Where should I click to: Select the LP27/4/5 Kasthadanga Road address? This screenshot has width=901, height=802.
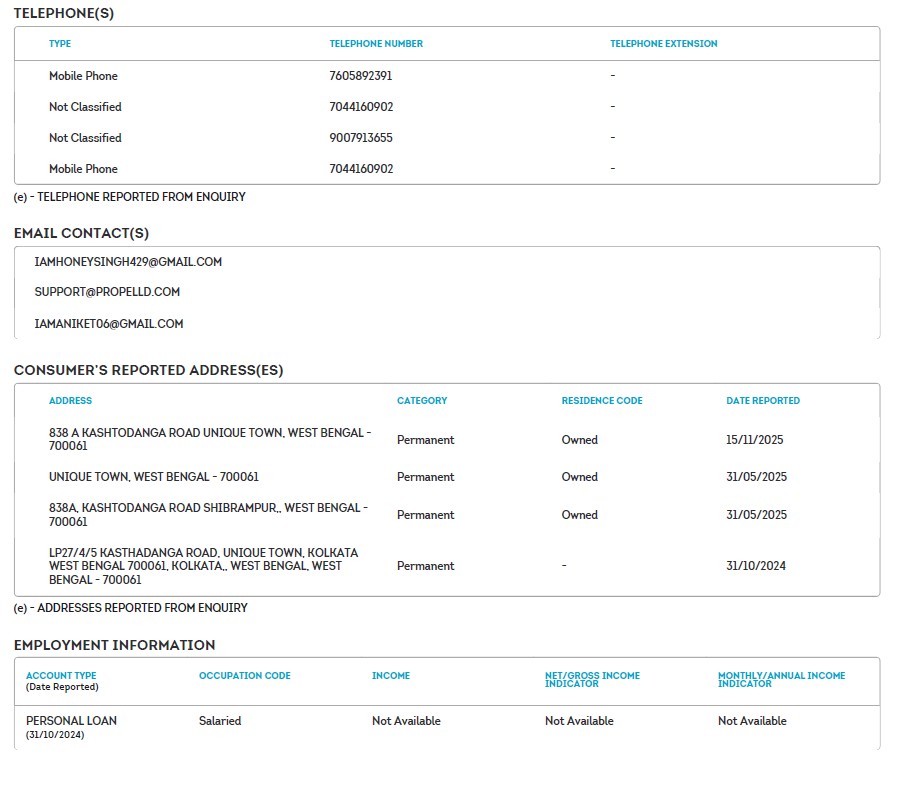coord(203,566)
